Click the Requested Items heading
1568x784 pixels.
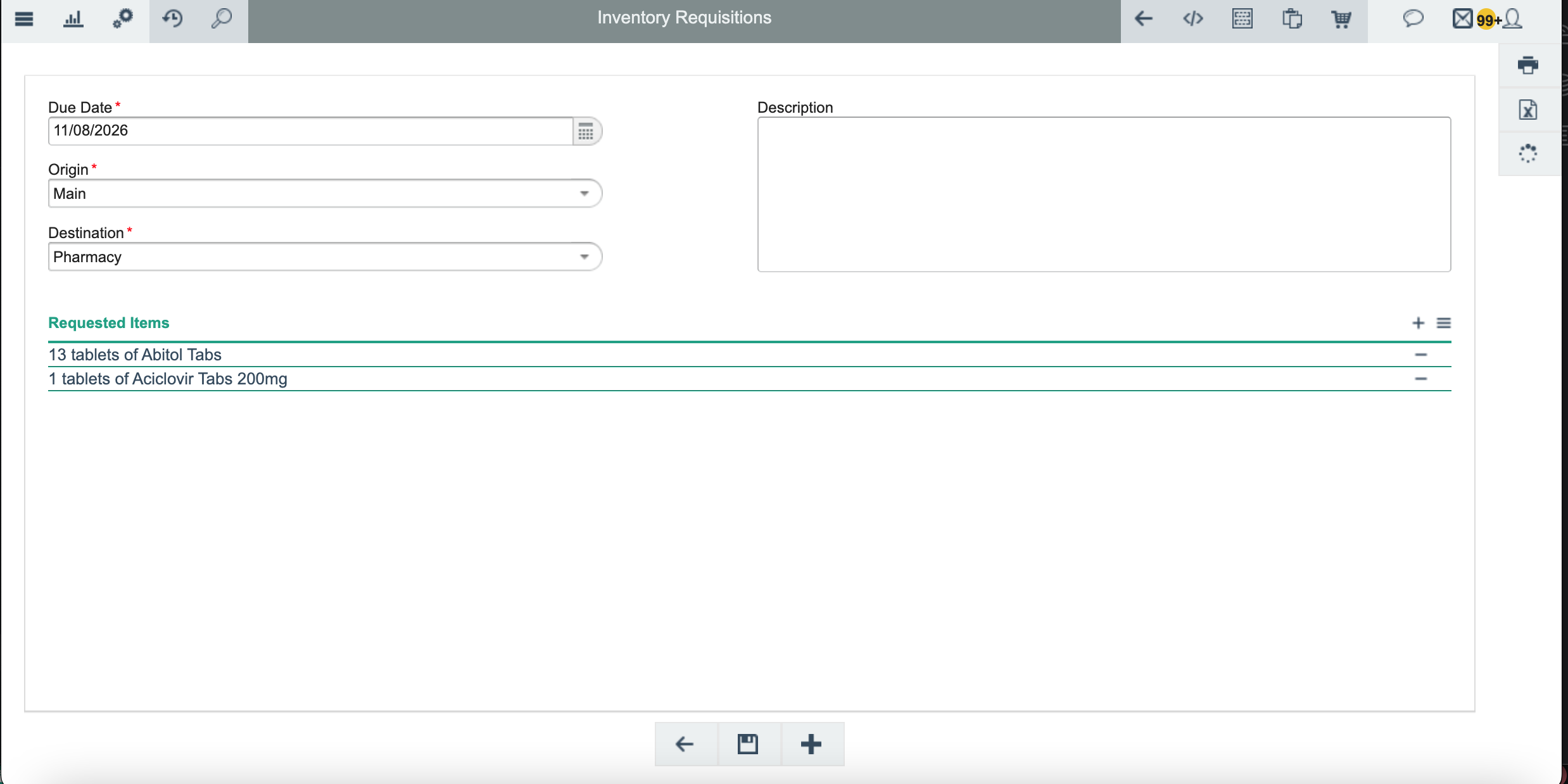pyautogui.click(x=109, y=323)
